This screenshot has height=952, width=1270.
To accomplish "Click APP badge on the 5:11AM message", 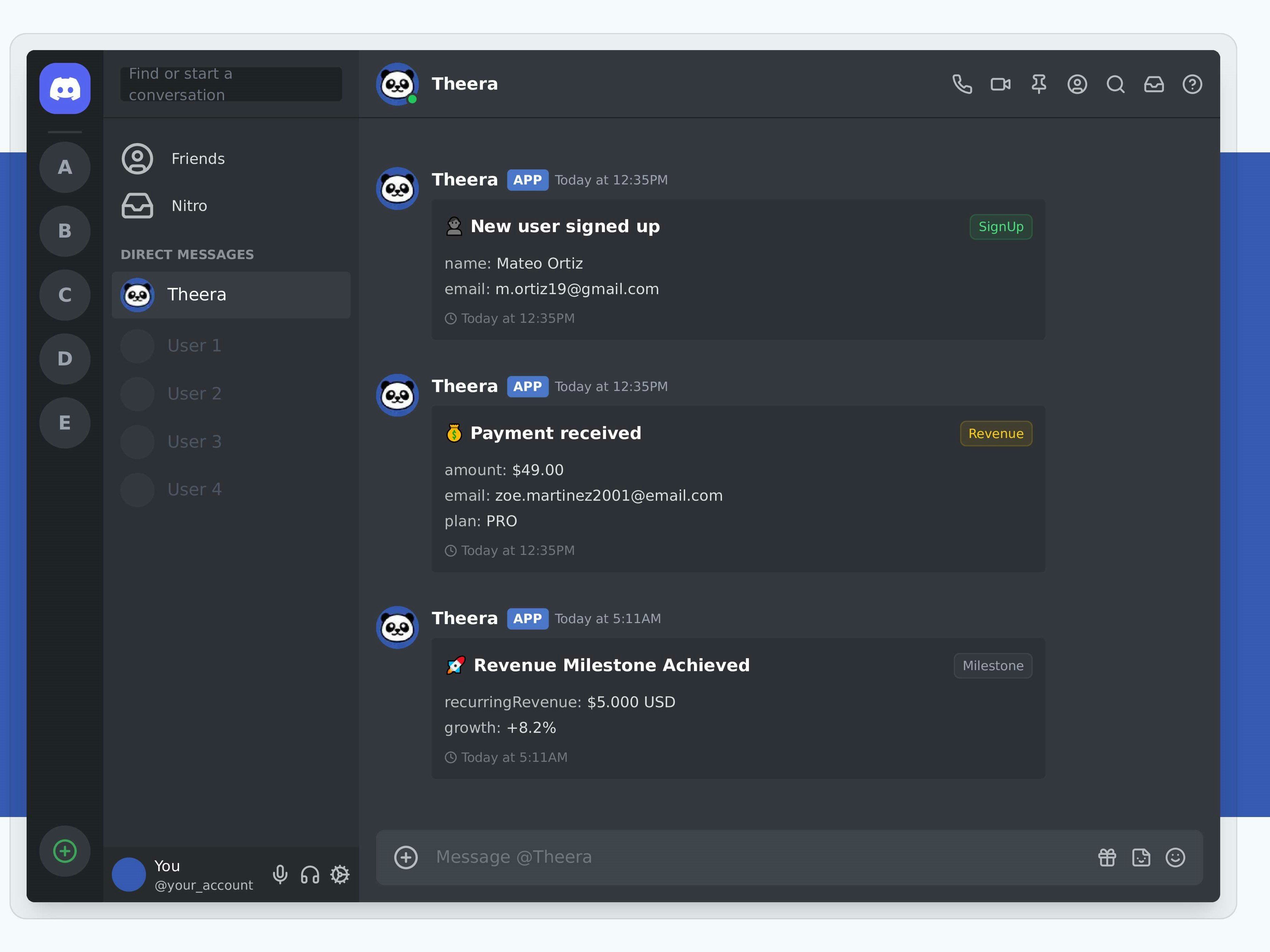I will point(527,619).
